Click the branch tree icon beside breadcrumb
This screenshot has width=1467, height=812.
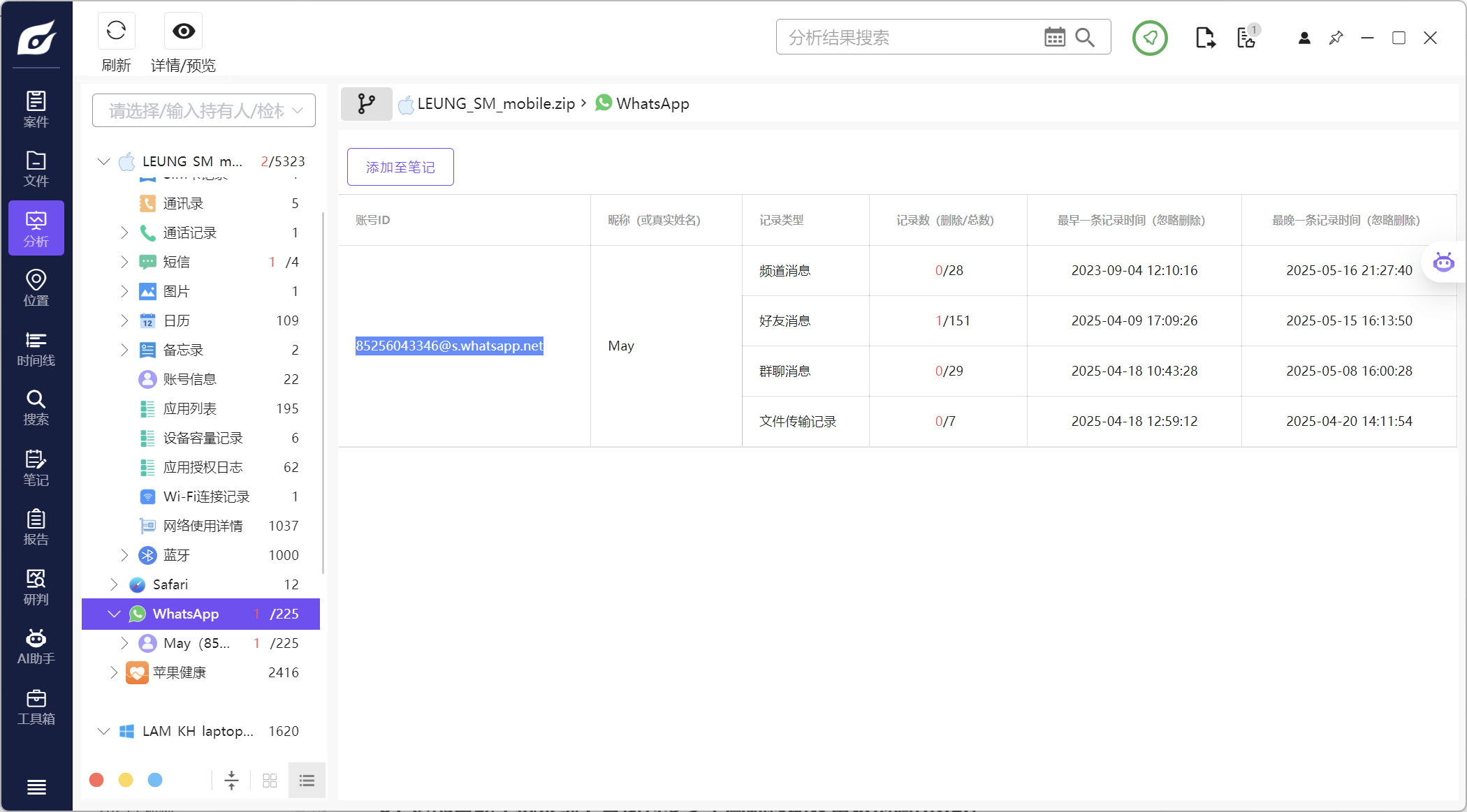[x=366, y=104]
